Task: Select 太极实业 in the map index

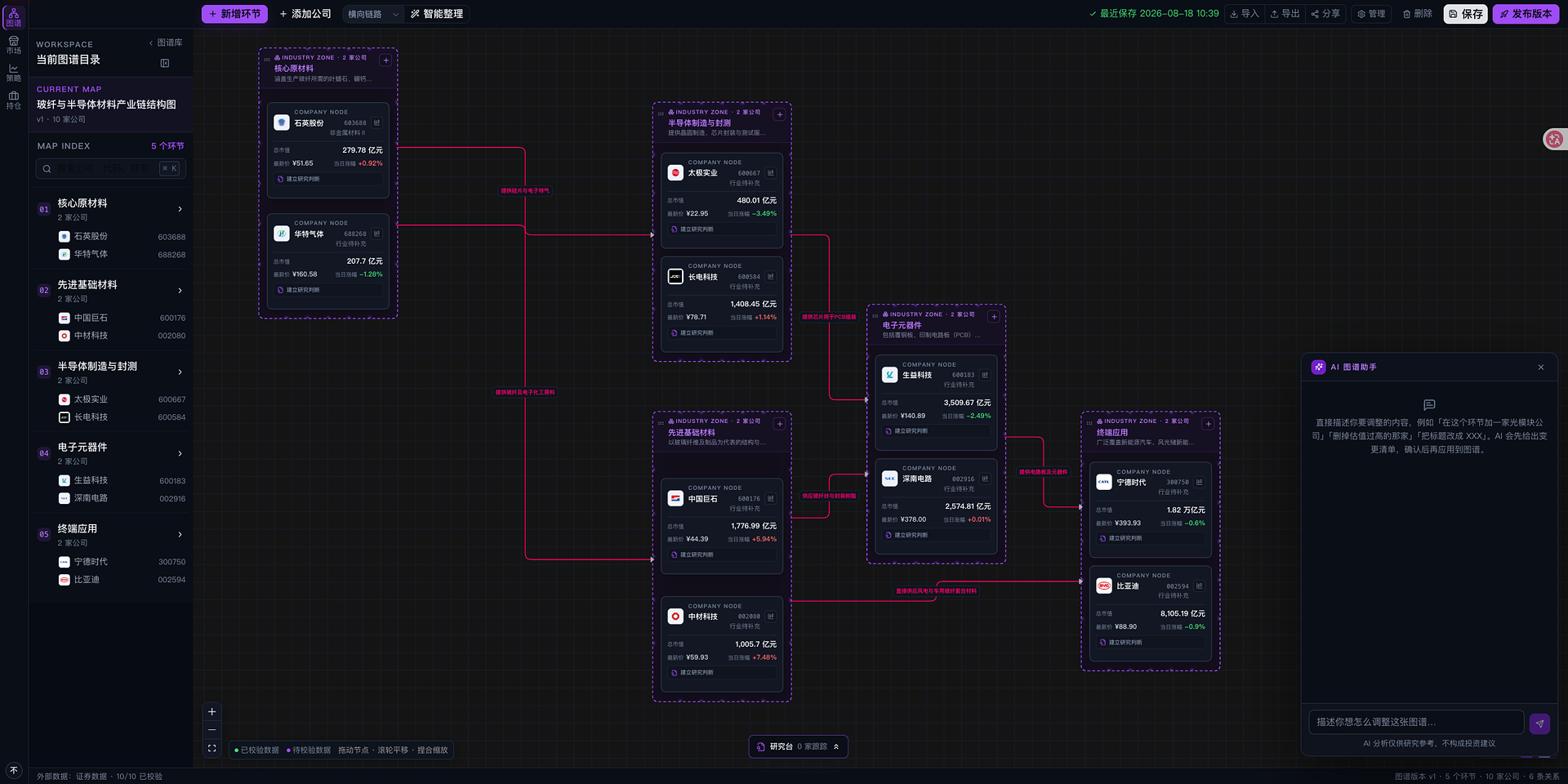Action: 122,399
